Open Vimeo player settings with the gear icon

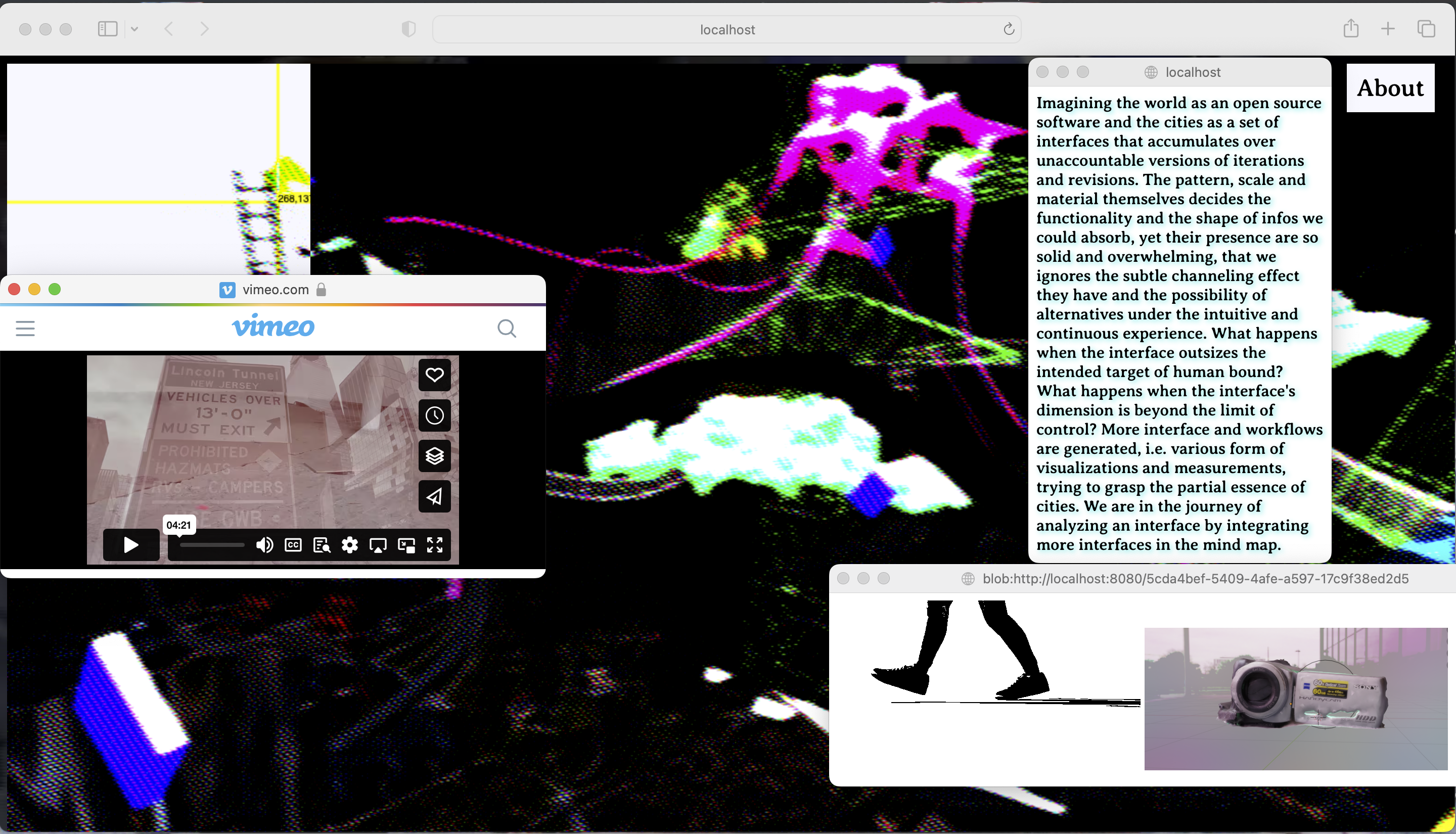[x=349, y=545]
